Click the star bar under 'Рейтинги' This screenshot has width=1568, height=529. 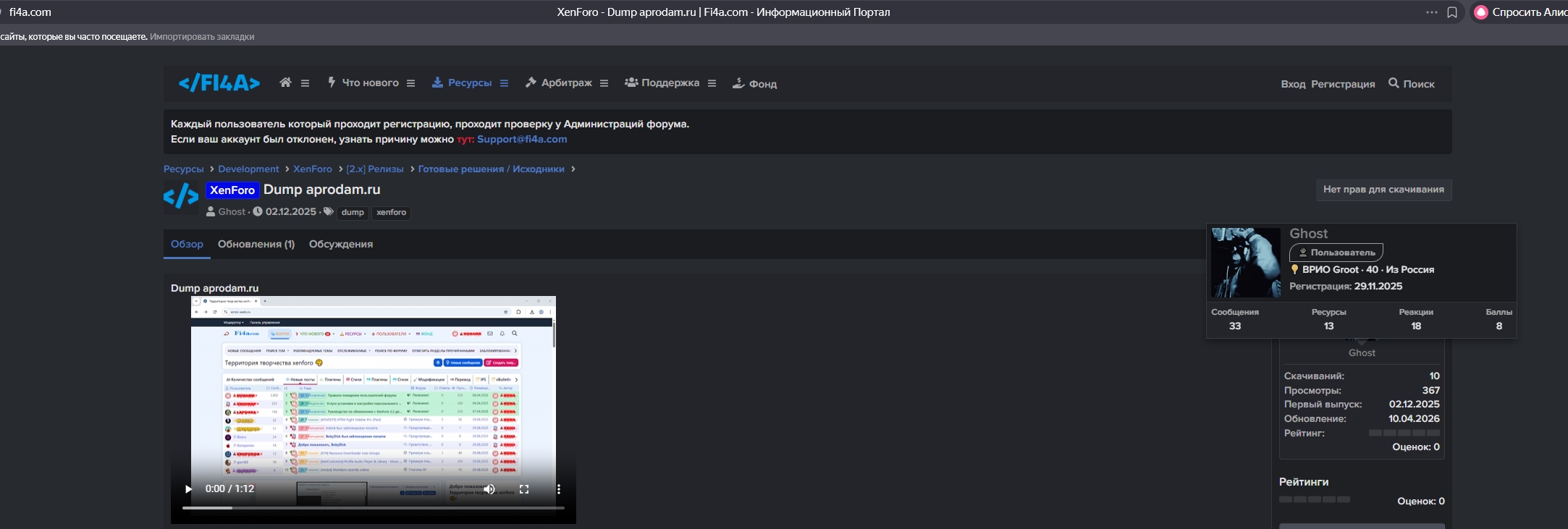1315,499
